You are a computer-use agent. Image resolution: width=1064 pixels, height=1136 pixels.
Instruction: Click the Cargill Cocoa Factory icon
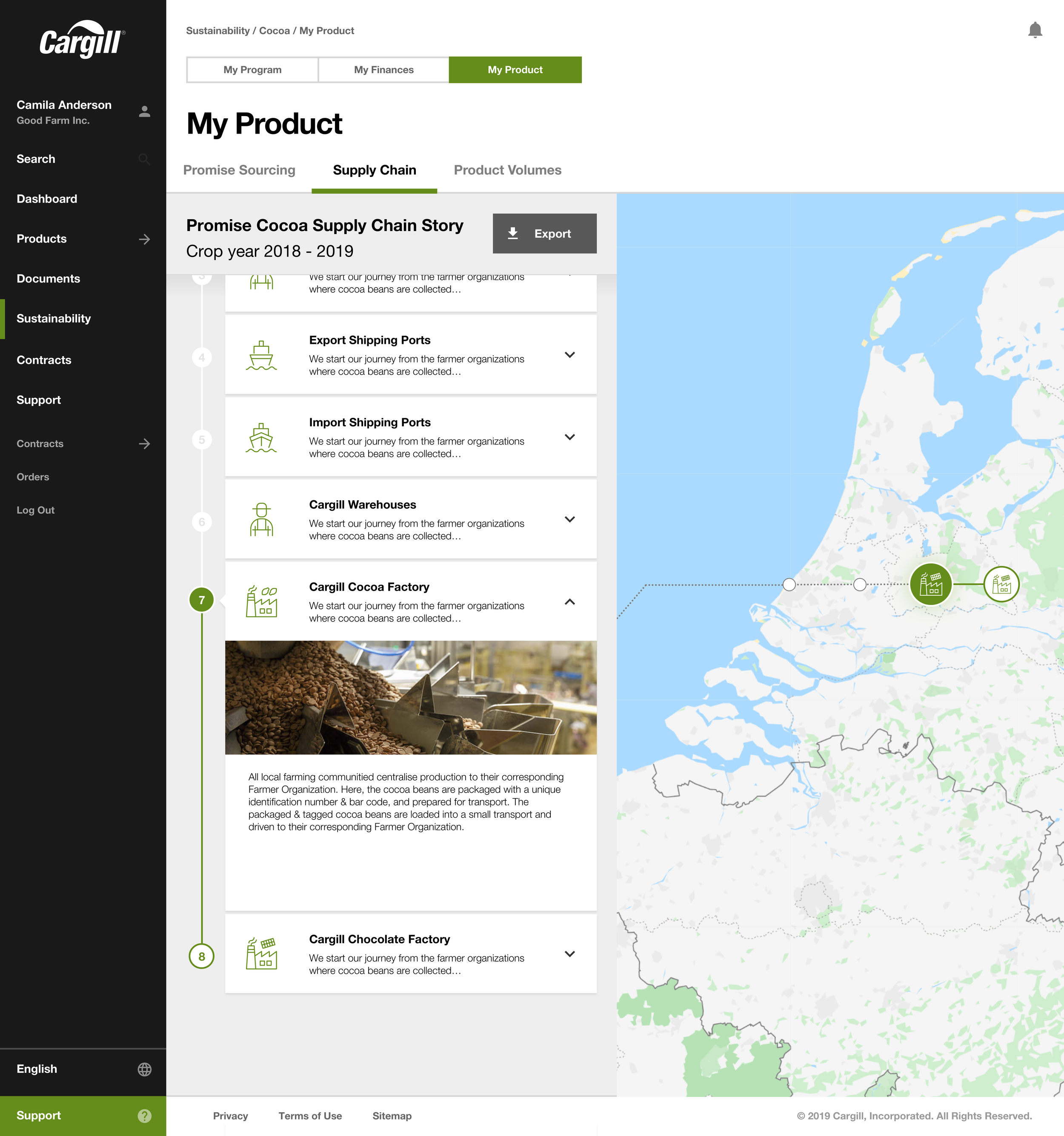[x=261, y=602]
